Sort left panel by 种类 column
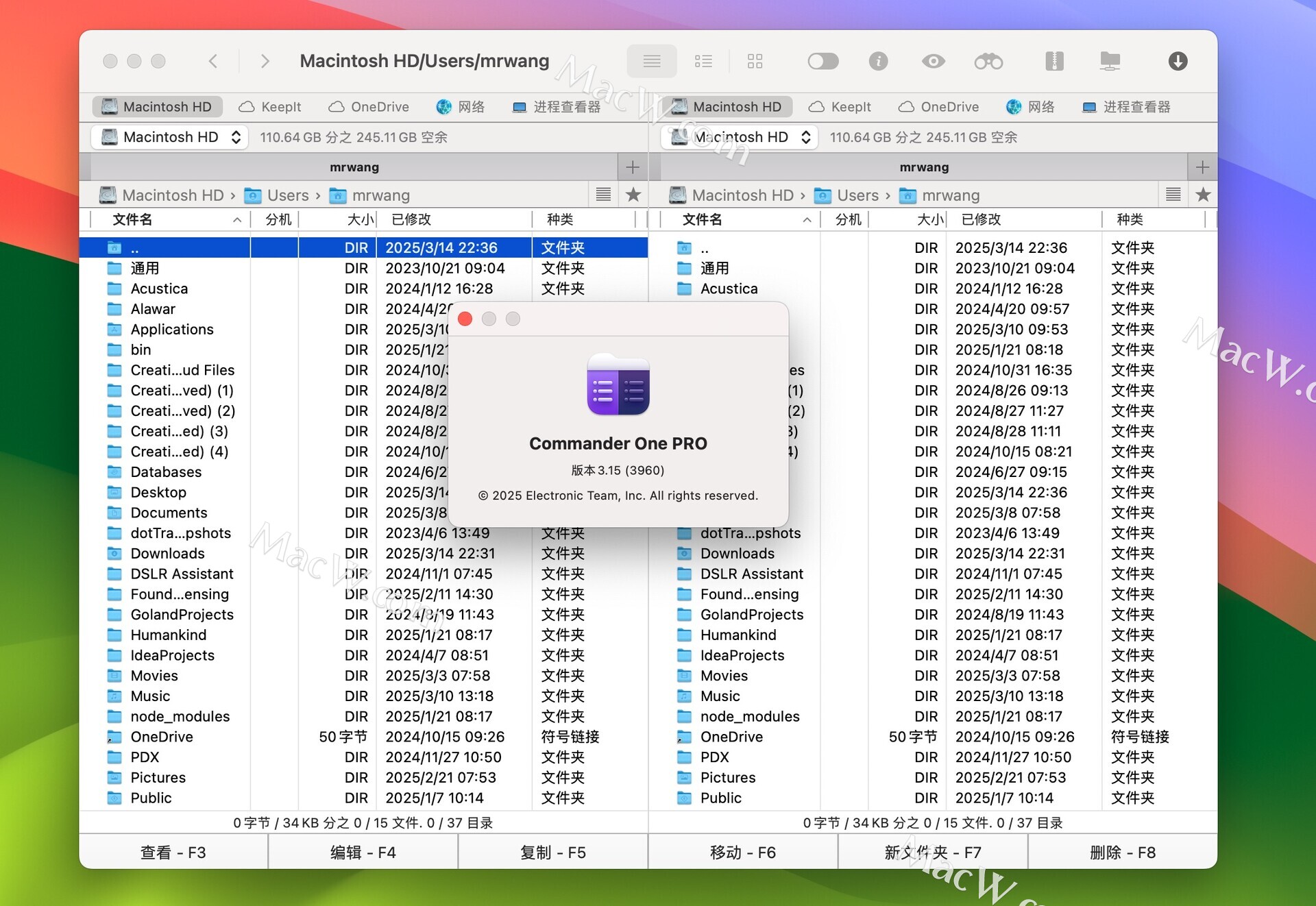Image resolution: width=1316 pixels, height=906 pixels. pos(584,219)
